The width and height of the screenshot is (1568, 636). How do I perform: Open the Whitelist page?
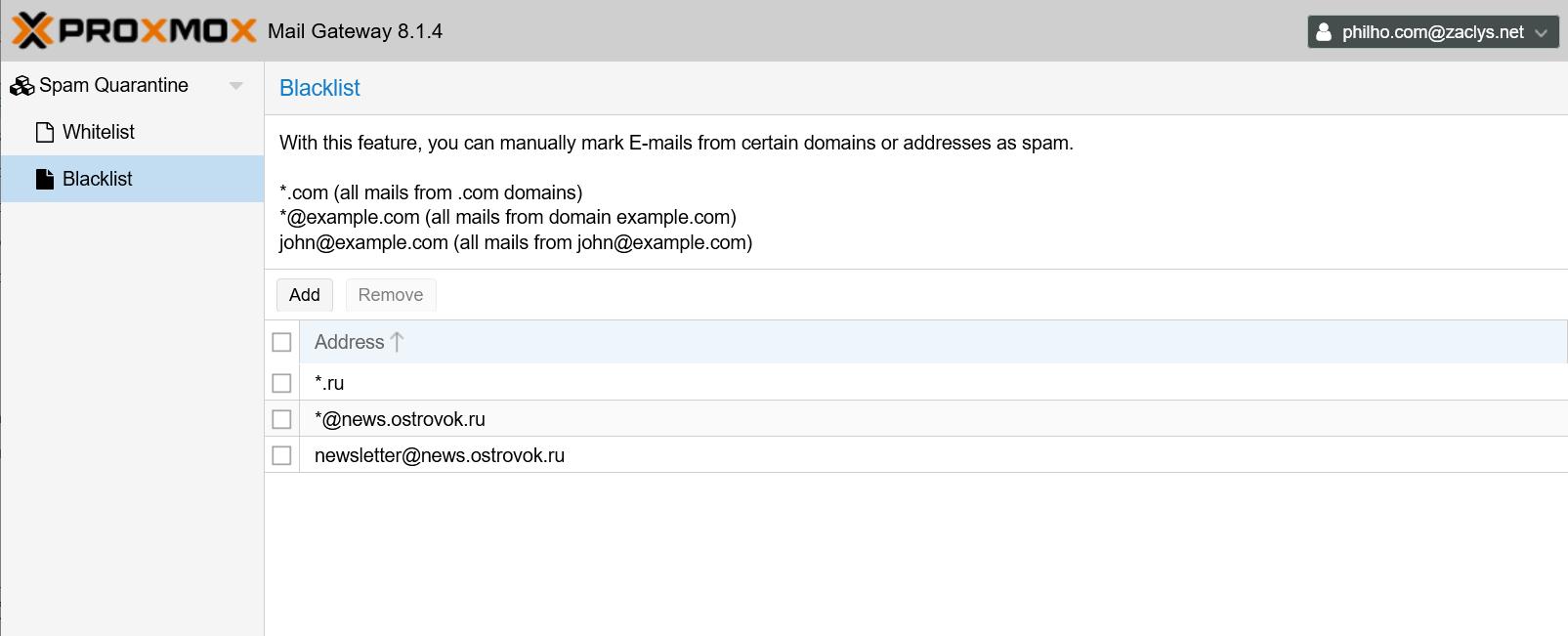point(99,132)
